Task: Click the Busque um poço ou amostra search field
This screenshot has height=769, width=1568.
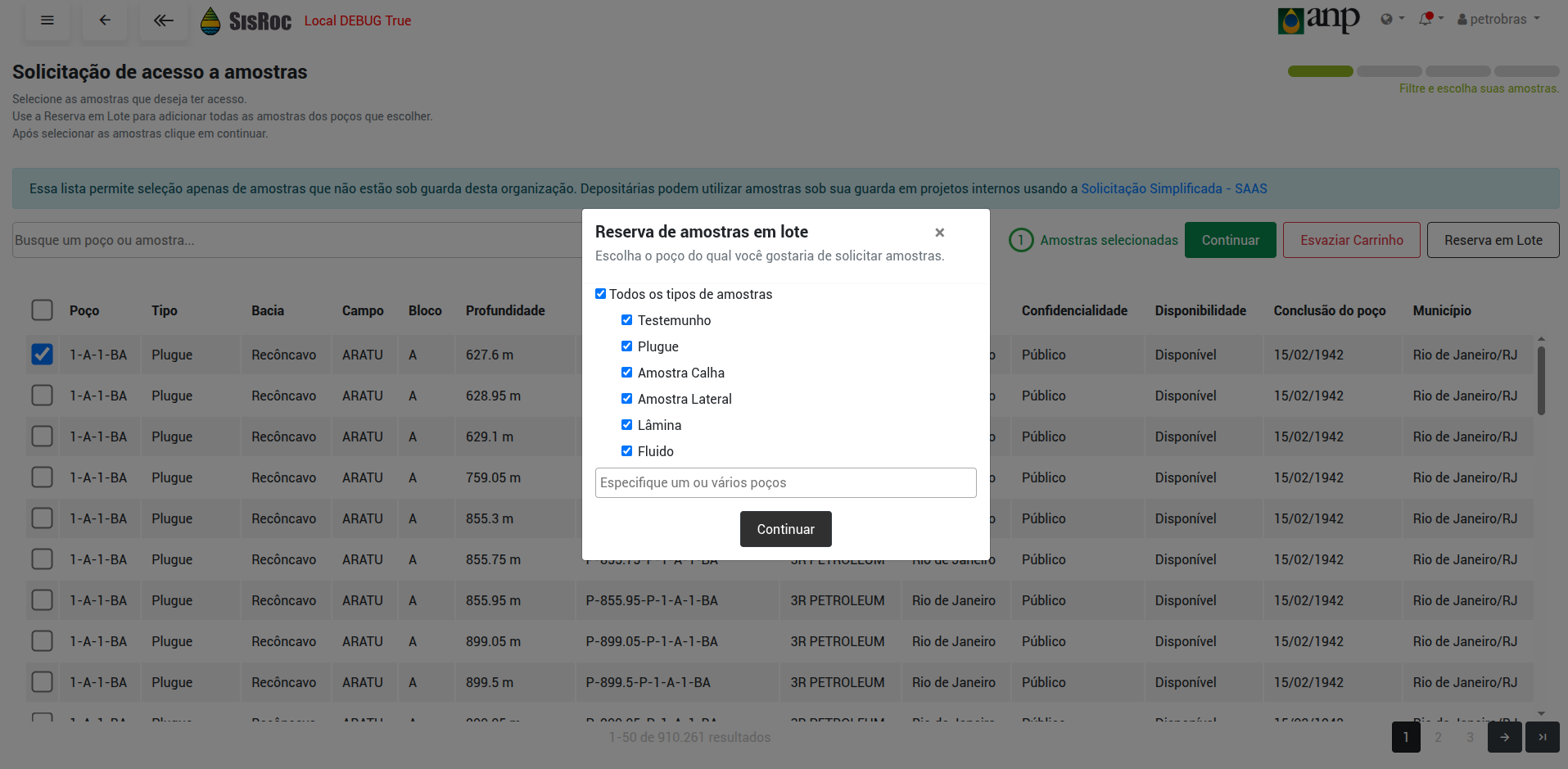Action: coord(296,240)
